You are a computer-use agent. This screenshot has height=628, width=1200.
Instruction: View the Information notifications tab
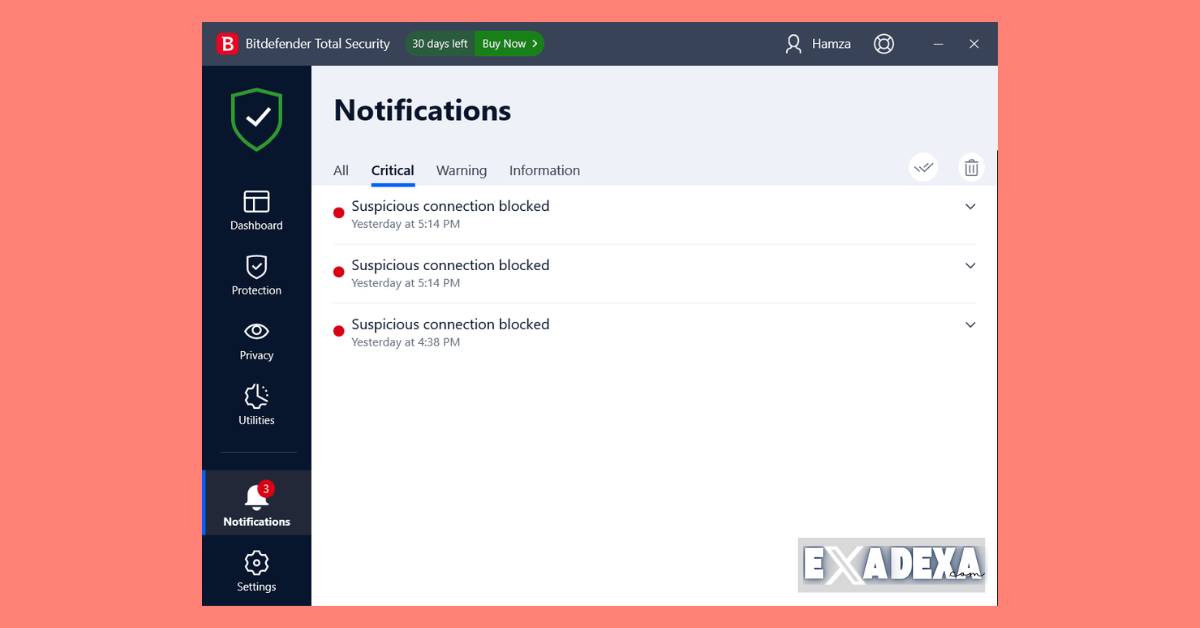544,170
